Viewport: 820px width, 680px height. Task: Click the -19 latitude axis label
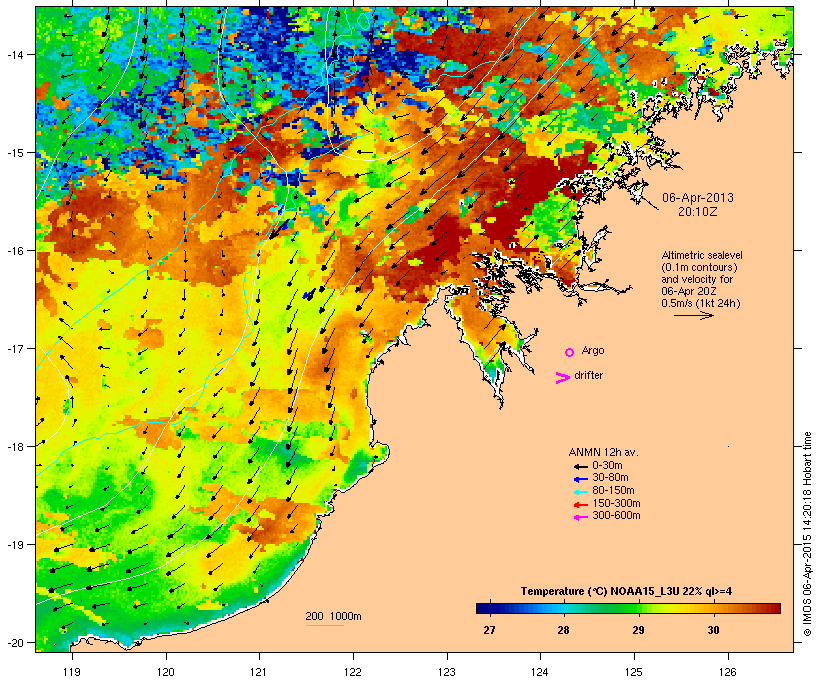coord(14,545)
